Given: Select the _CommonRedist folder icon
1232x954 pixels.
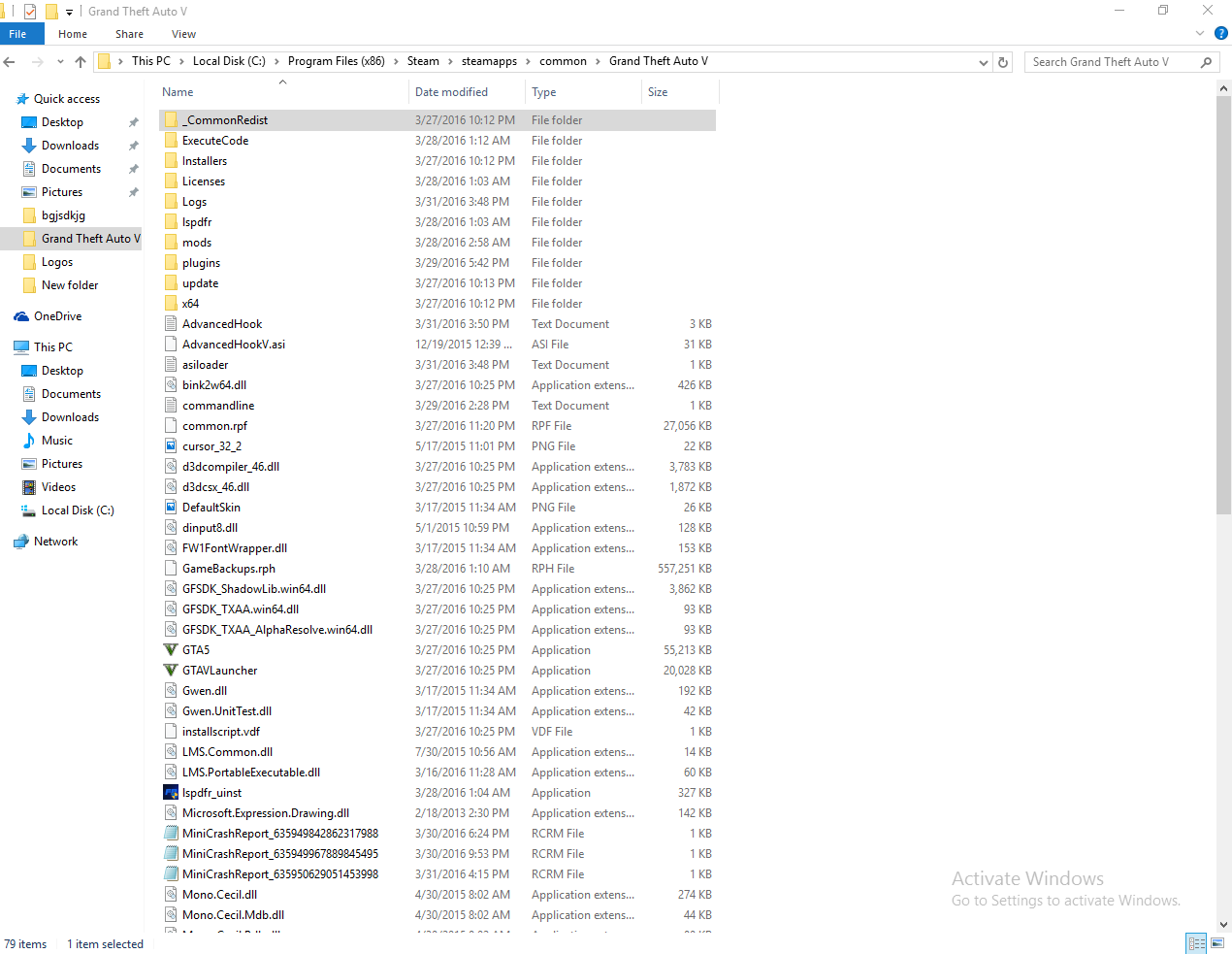Looking at the screenshot, I should pos(171,120).
